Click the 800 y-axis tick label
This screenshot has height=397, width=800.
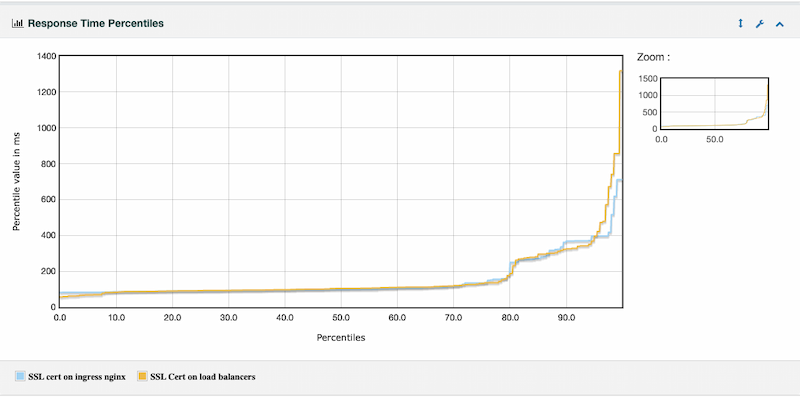coord(49,164)
